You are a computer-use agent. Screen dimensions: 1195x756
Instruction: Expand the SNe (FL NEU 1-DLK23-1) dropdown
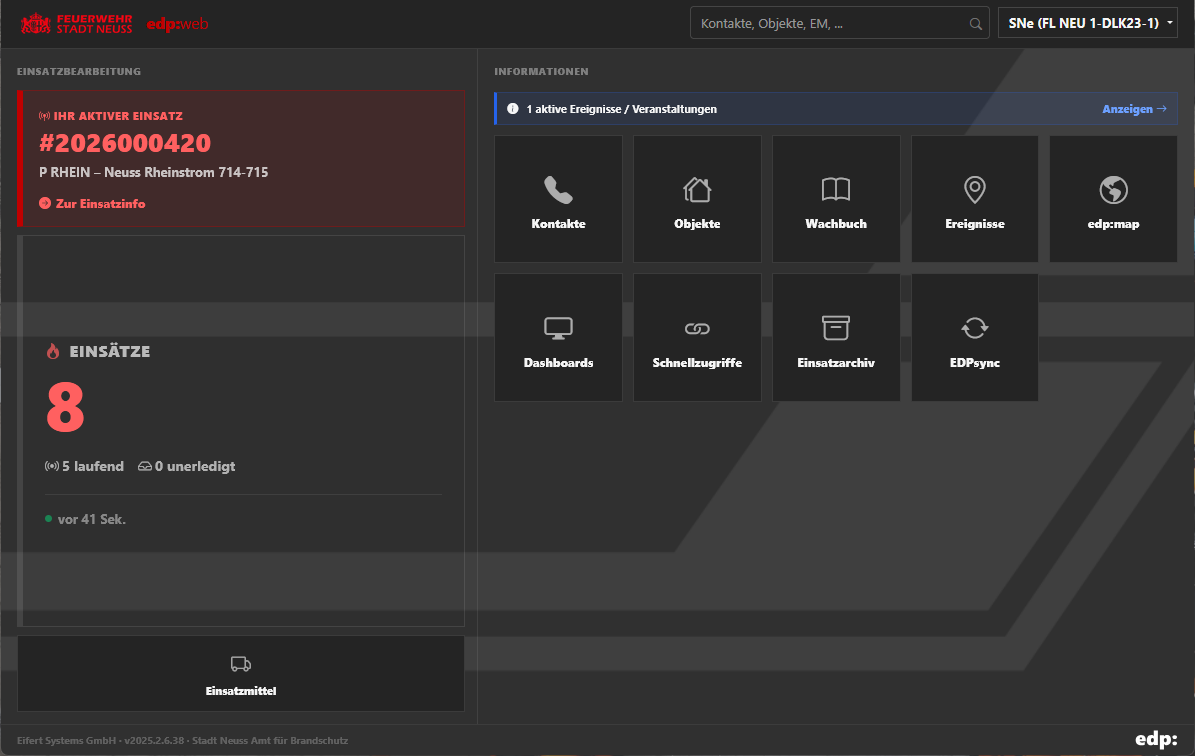[1087, 24]
